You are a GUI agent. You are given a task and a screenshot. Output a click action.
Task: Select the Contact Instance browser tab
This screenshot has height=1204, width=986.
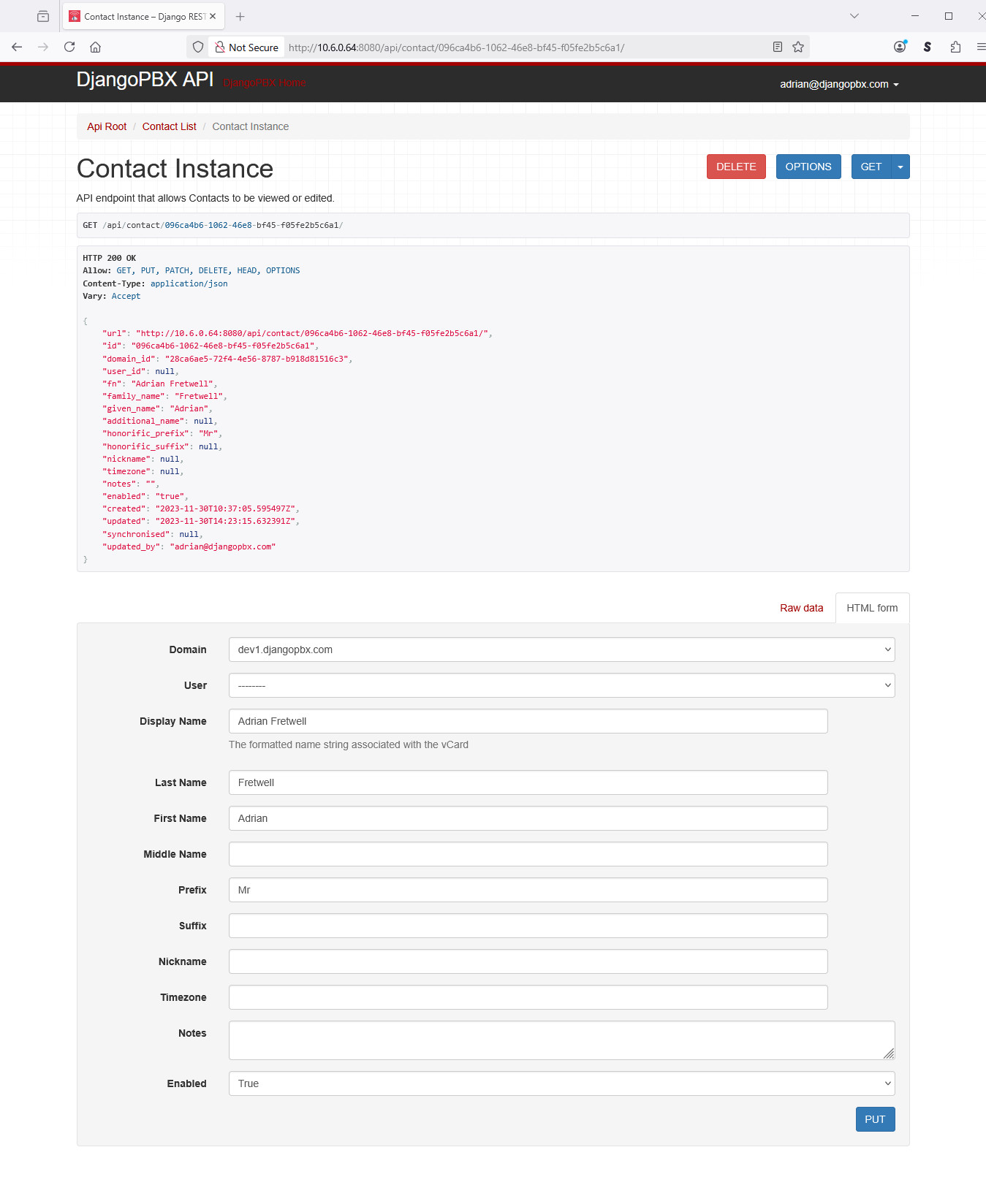click(x=143, y=16)
